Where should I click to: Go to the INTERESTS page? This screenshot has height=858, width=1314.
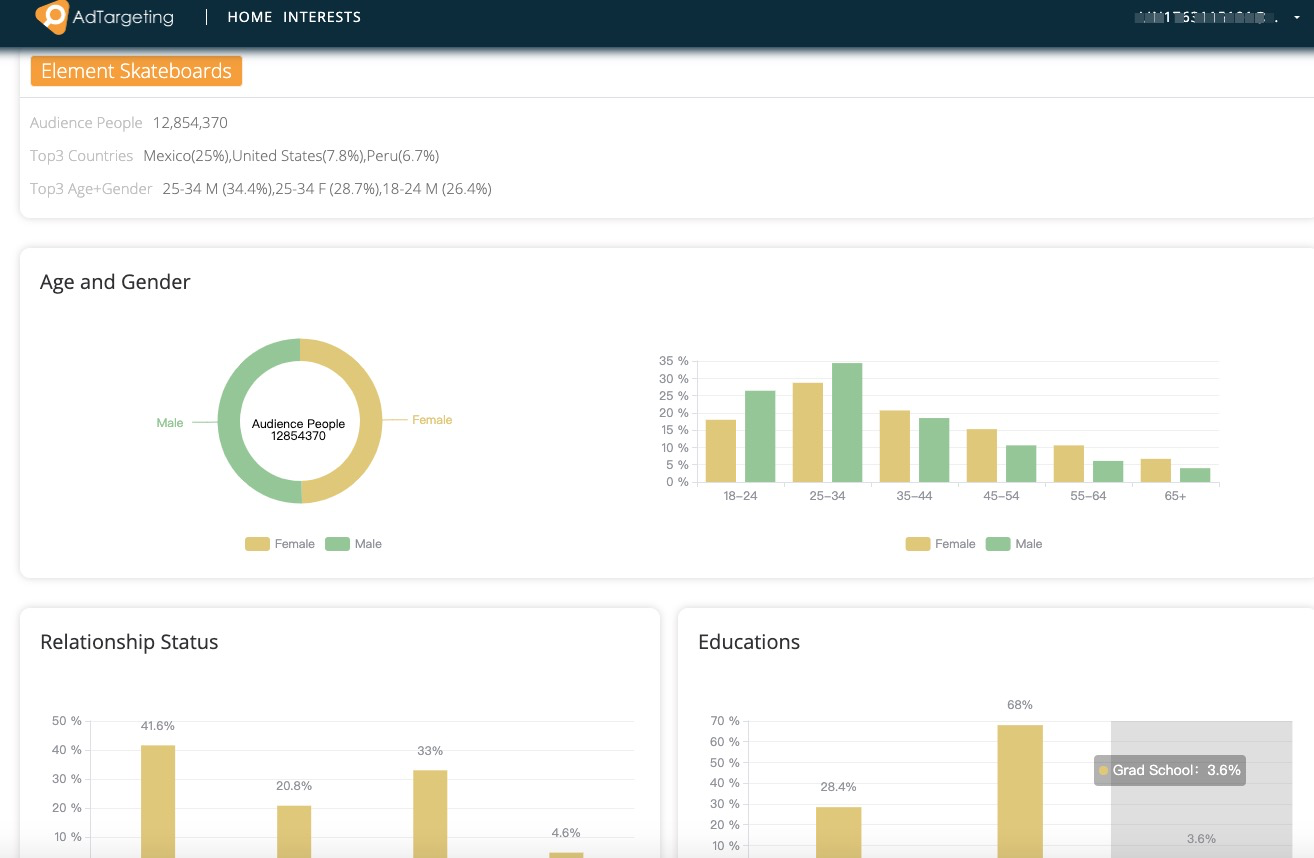pos(322,17)
